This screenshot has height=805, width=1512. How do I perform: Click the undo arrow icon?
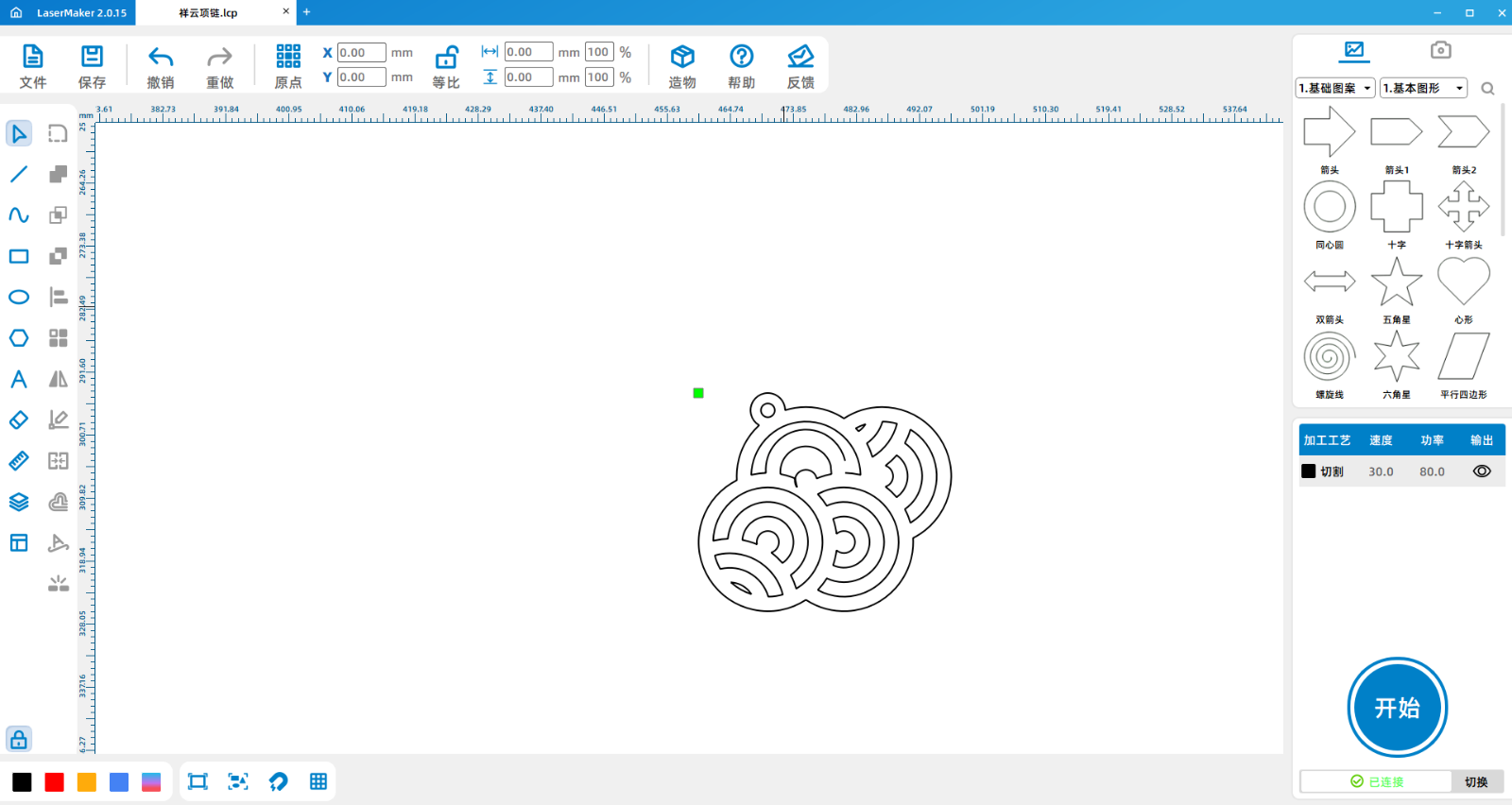pos(161,58)
